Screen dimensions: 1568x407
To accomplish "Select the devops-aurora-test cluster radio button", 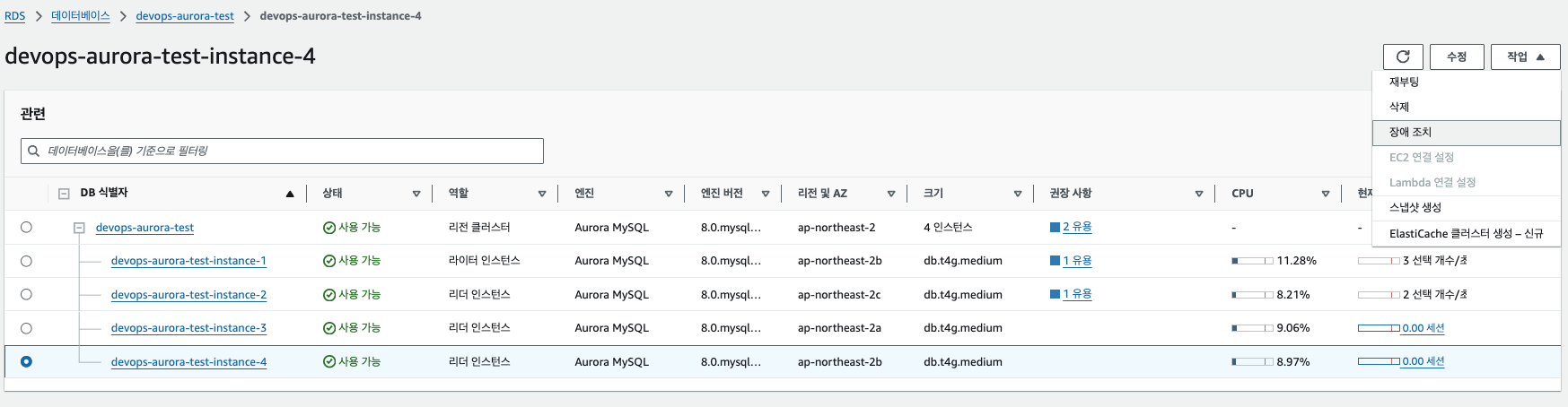I will (x=26, y=227).
